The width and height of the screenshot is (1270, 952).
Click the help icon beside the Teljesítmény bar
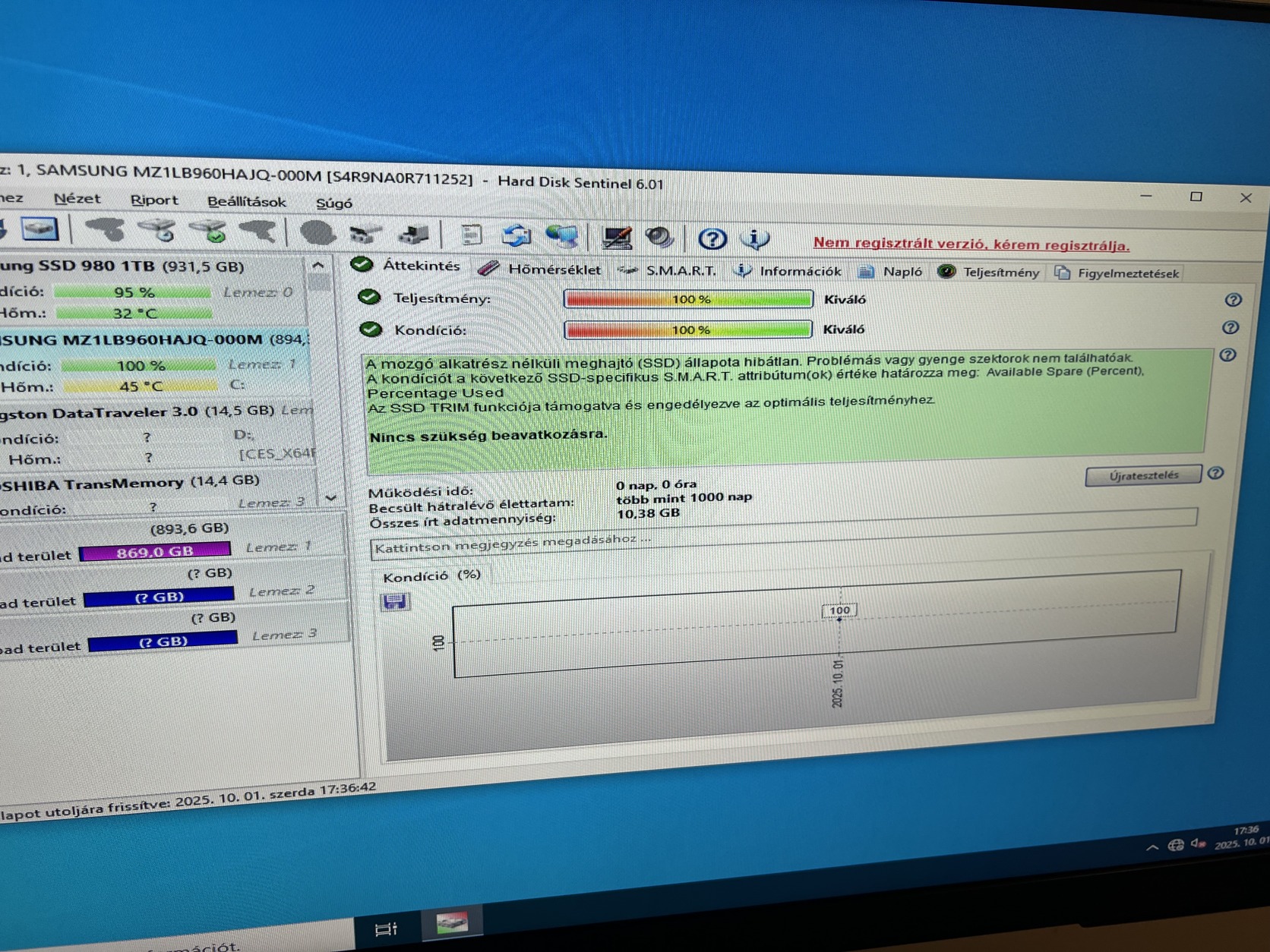point(1233,300)
